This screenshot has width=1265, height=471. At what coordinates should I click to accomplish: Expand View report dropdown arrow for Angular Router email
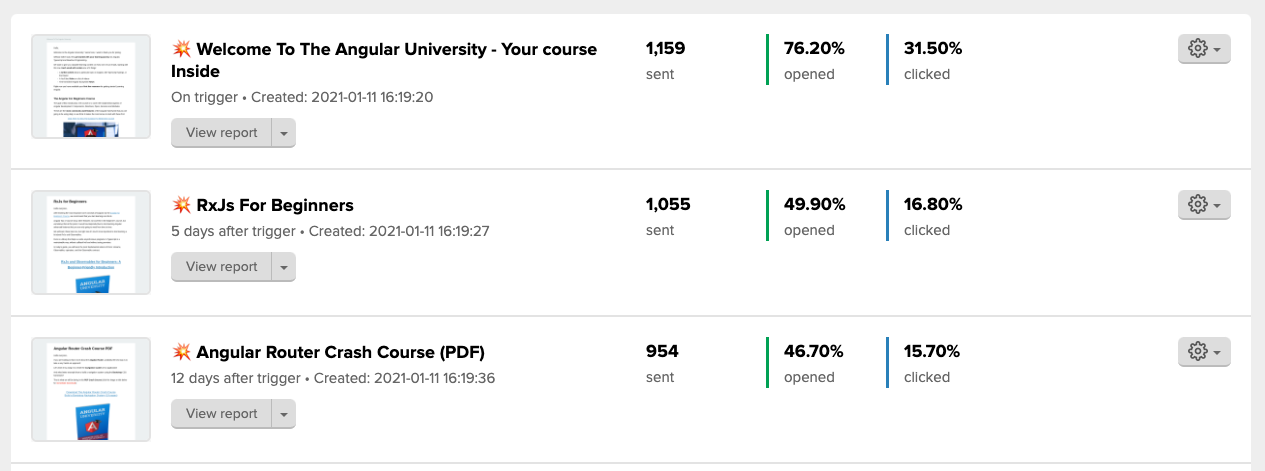[283, 414]
